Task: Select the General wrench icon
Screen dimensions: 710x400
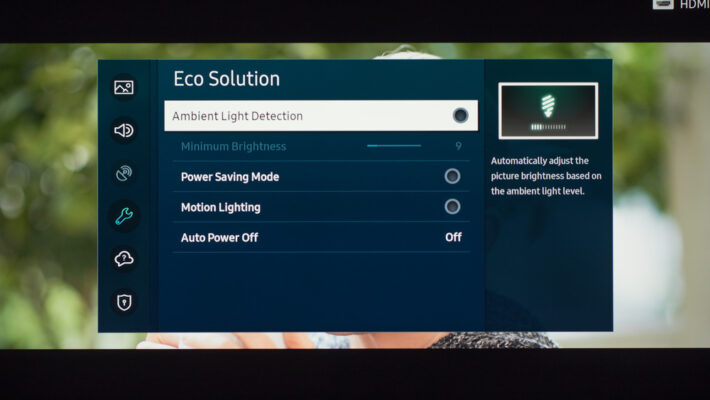Action: [x=124, y=216]
